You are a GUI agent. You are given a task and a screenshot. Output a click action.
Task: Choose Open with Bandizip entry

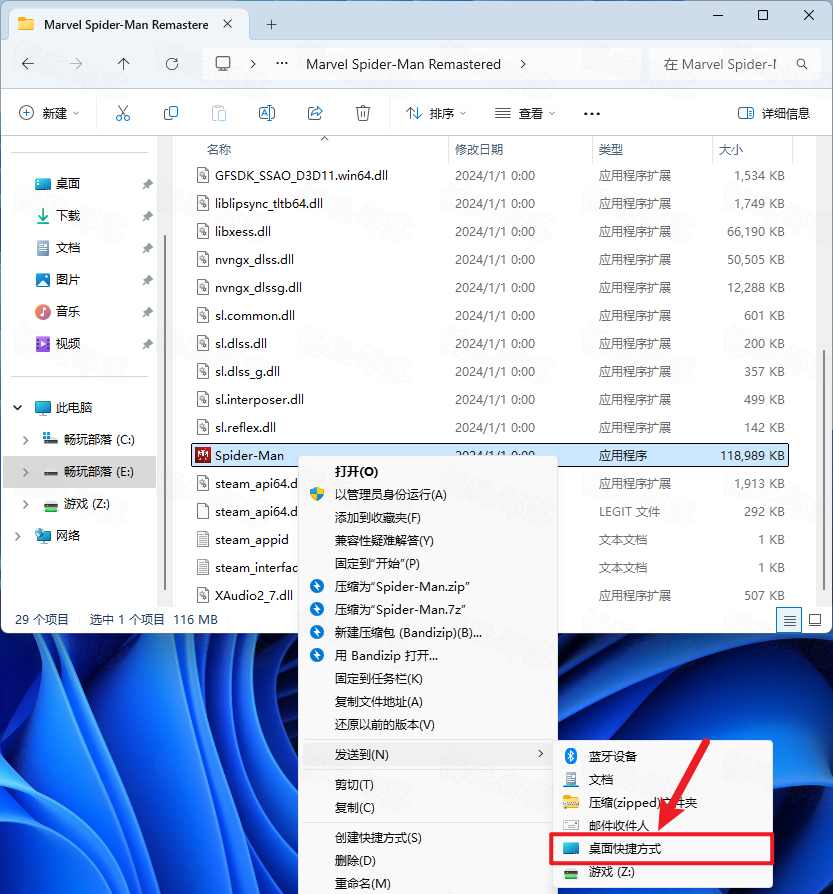pyautogui.click(x=428, y=655)
